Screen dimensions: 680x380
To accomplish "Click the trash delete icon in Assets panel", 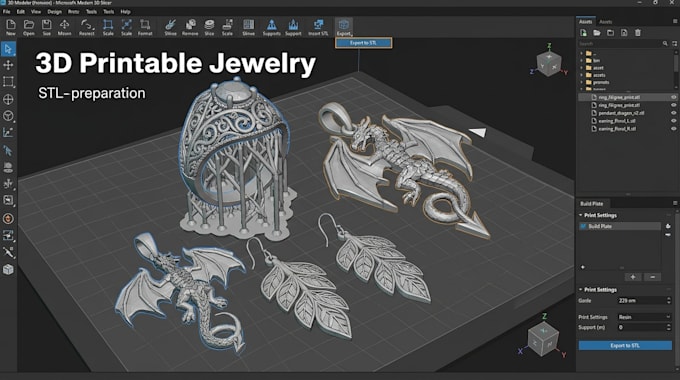I will coord(638,33).
